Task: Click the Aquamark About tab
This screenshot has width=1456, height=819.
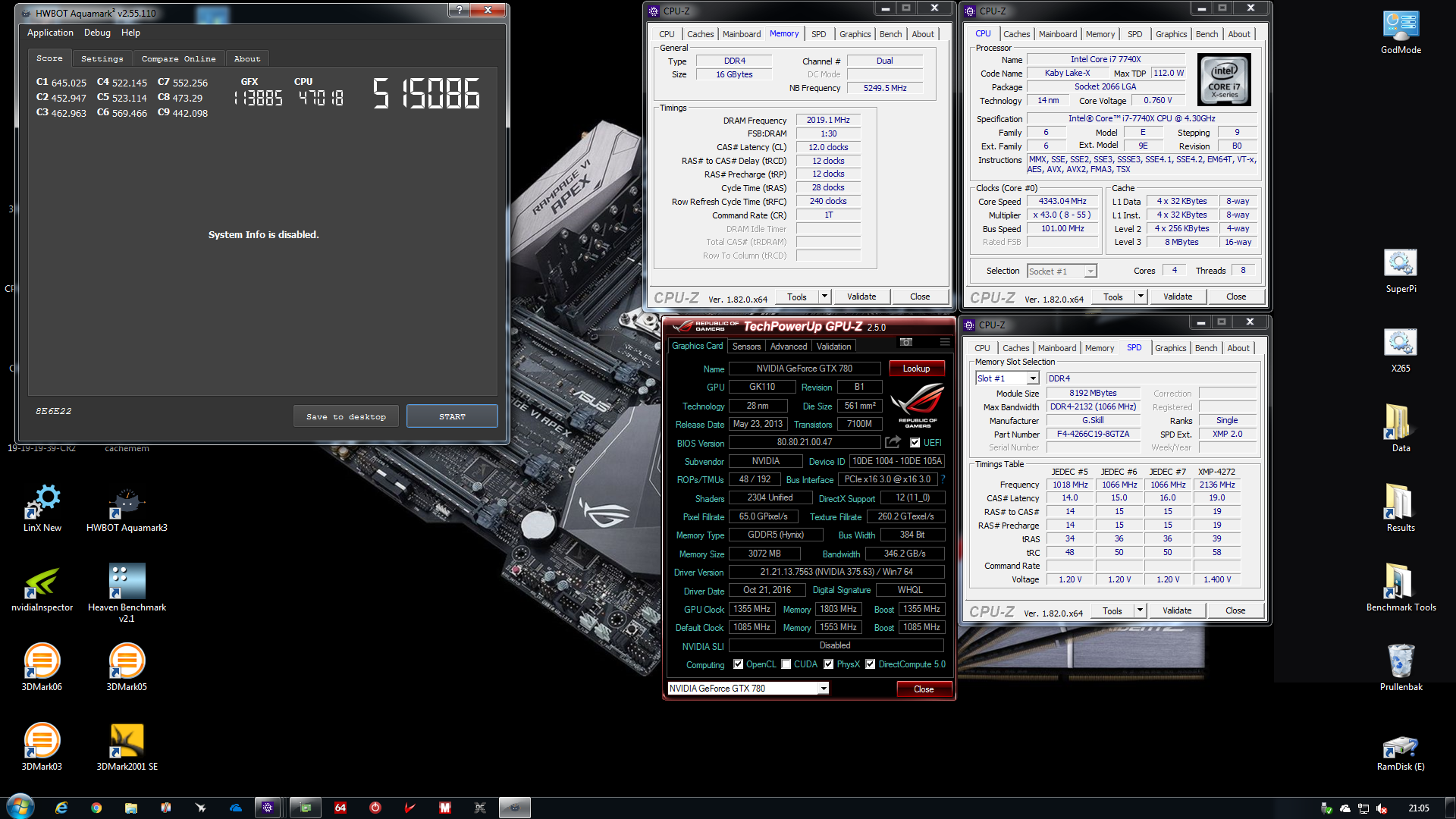Action: [x=247, y=58]
